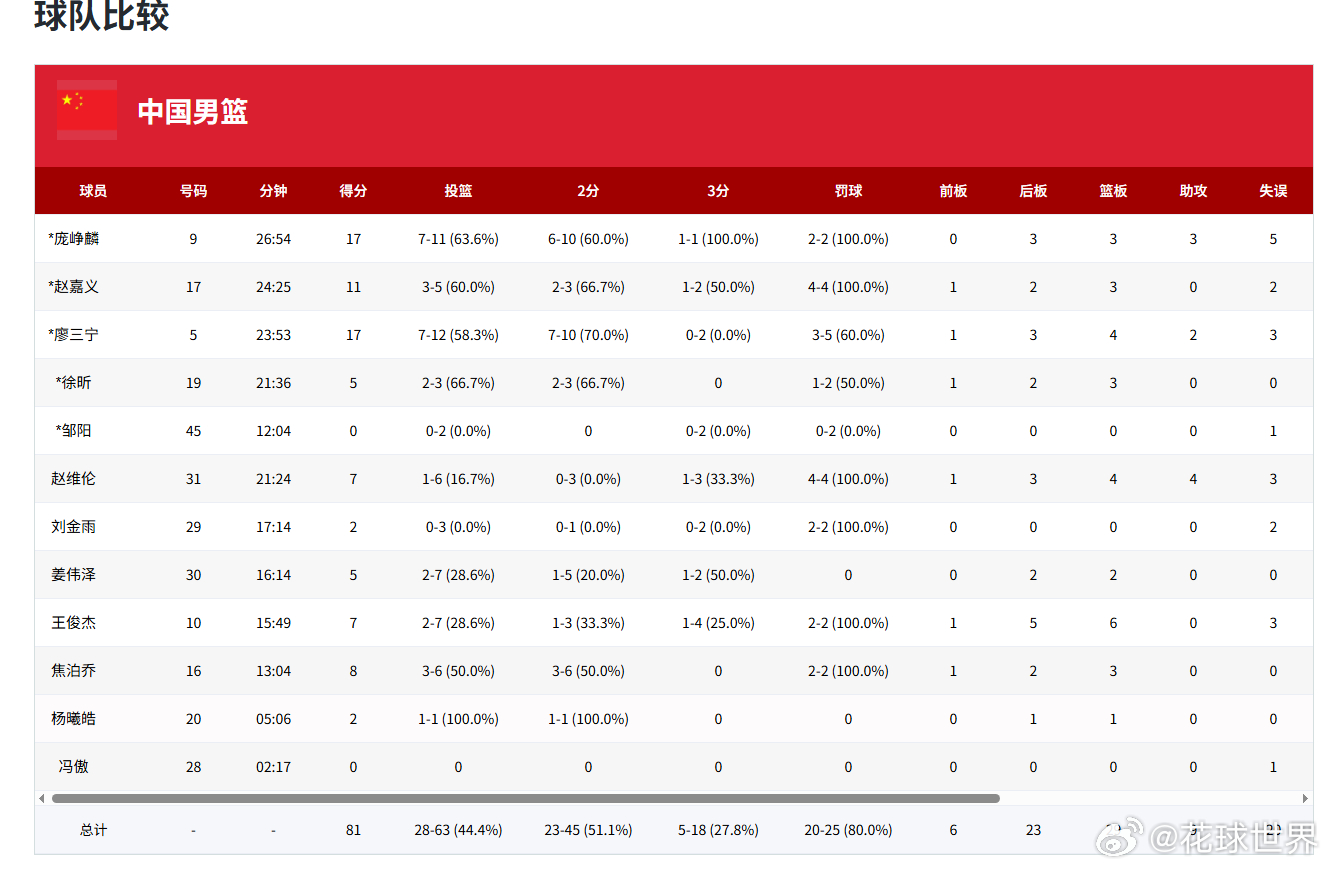Click 2-point cell 7-10 (70.0%)
This screenshot has height=870, width=1330.
click(x=588, y=335)
